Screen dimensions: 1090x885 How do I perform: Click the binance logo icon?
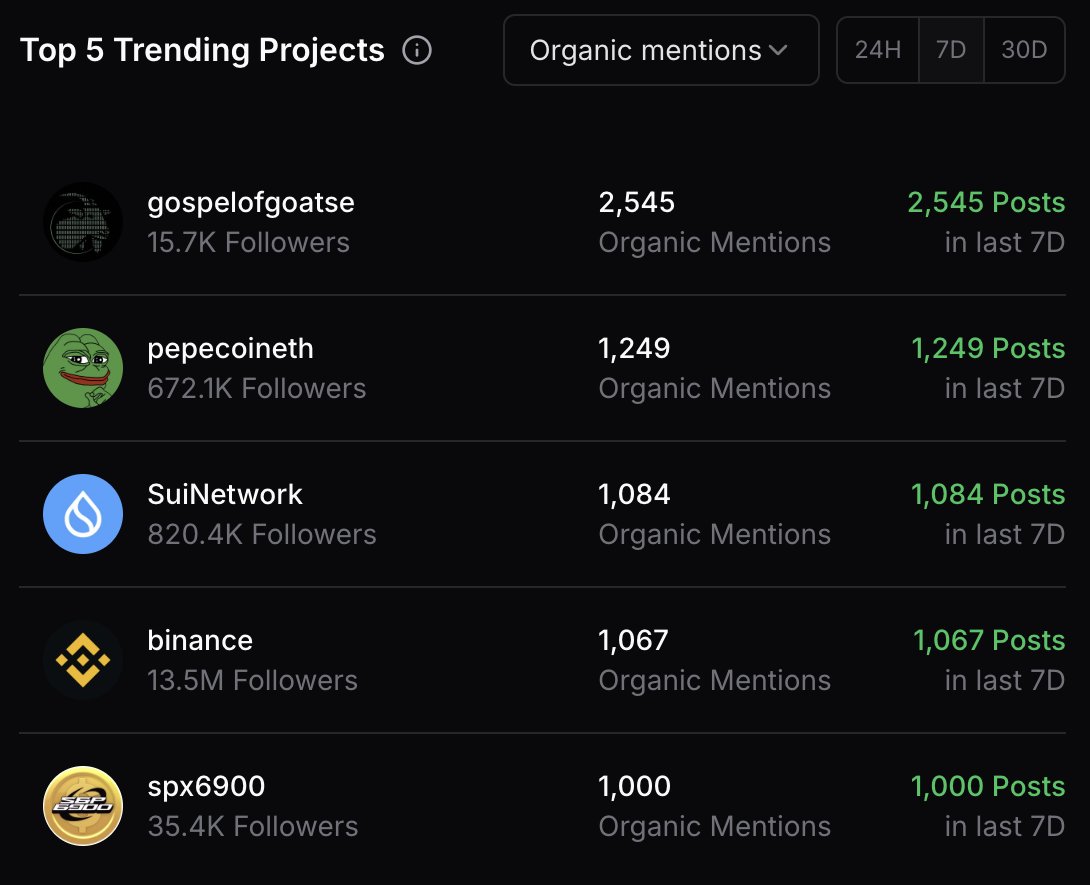point(83,660)
